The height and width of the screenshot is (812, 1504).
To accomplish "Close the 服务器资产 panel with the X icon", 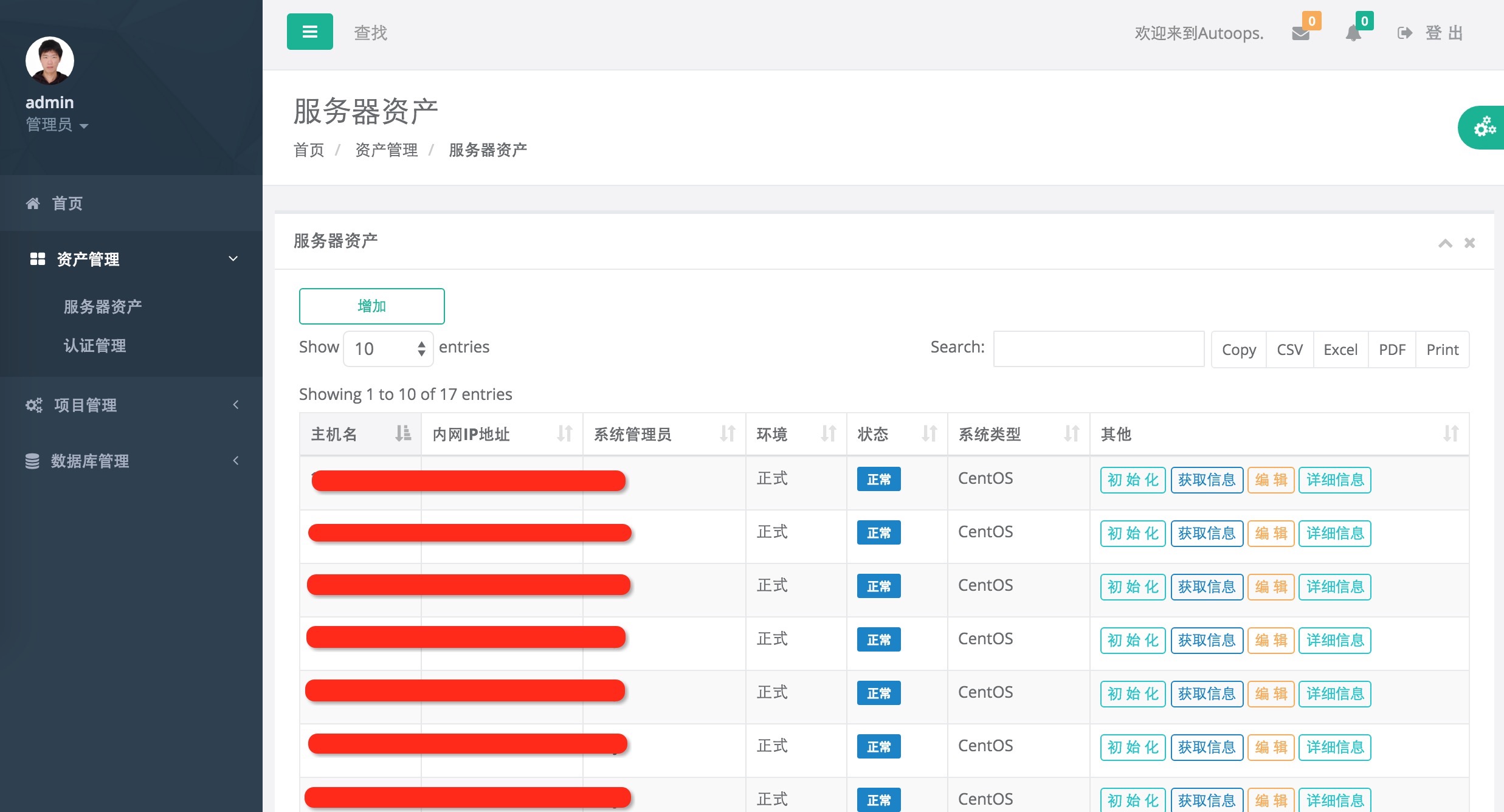I will tap(1469, 243).
